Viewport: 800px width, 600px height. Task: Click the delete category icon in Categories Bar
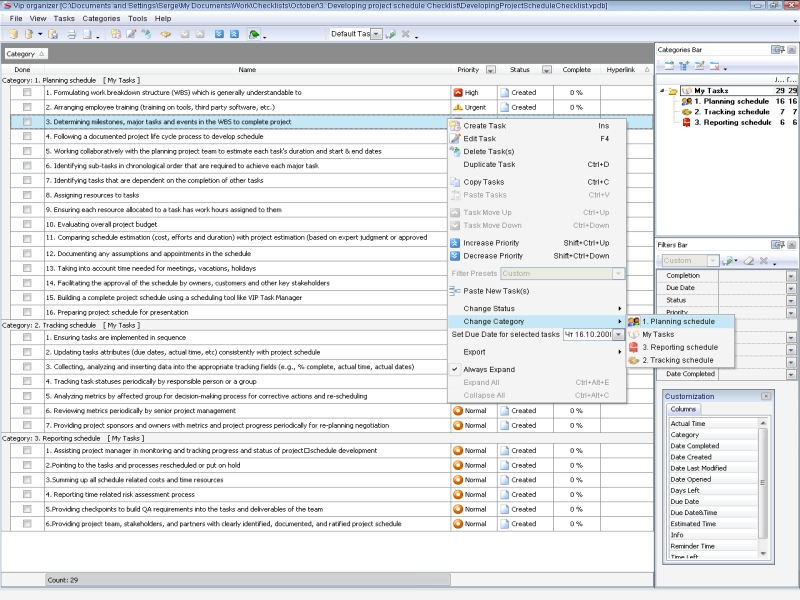715,65
